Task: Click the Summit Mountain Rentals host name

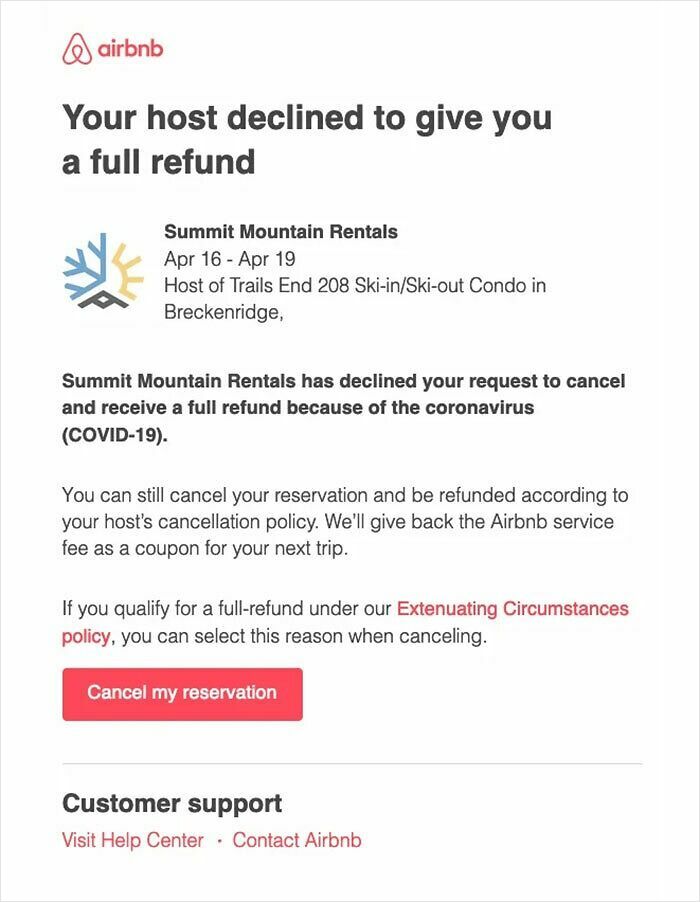Action: click(281, 230)
